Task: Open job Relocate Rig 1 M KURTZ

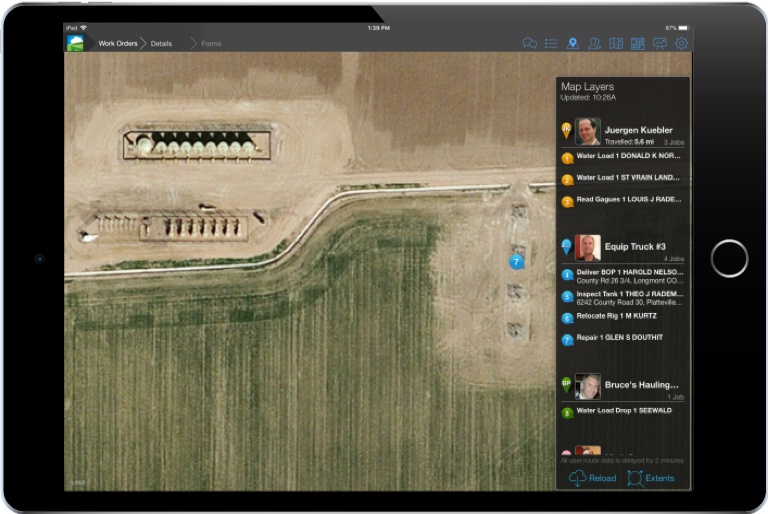Action: tap(617, 316)
